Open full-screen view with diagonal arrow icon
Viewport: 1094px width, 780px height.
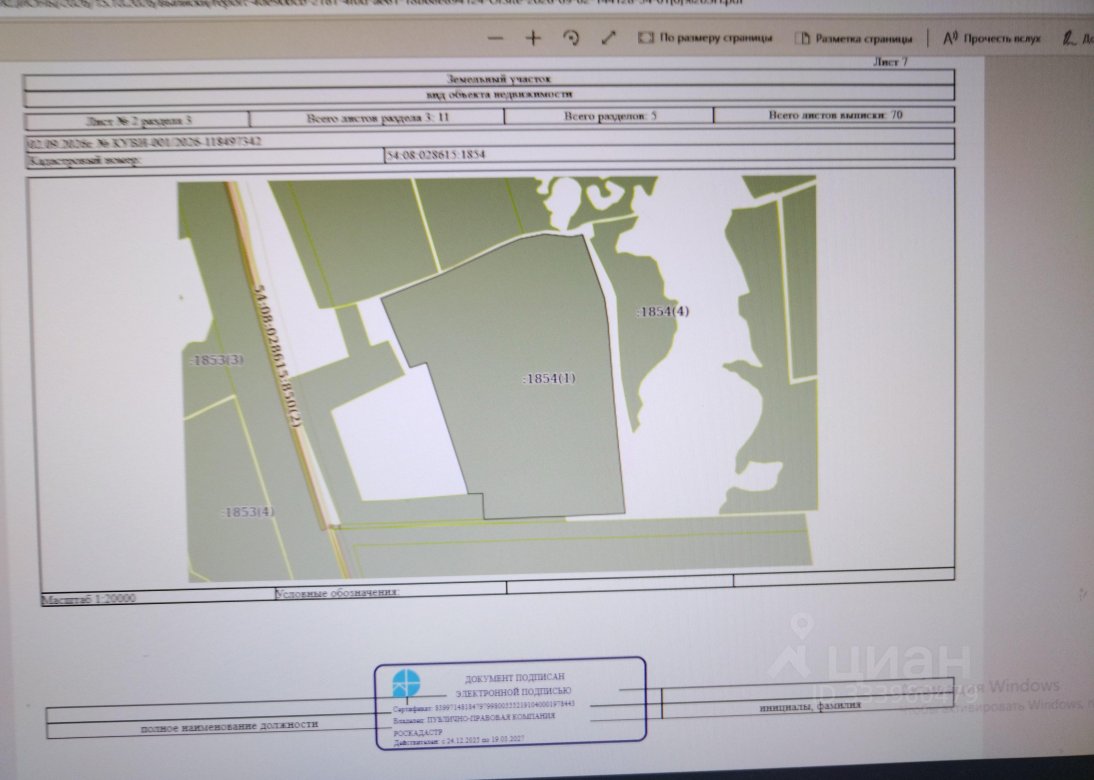608,38
